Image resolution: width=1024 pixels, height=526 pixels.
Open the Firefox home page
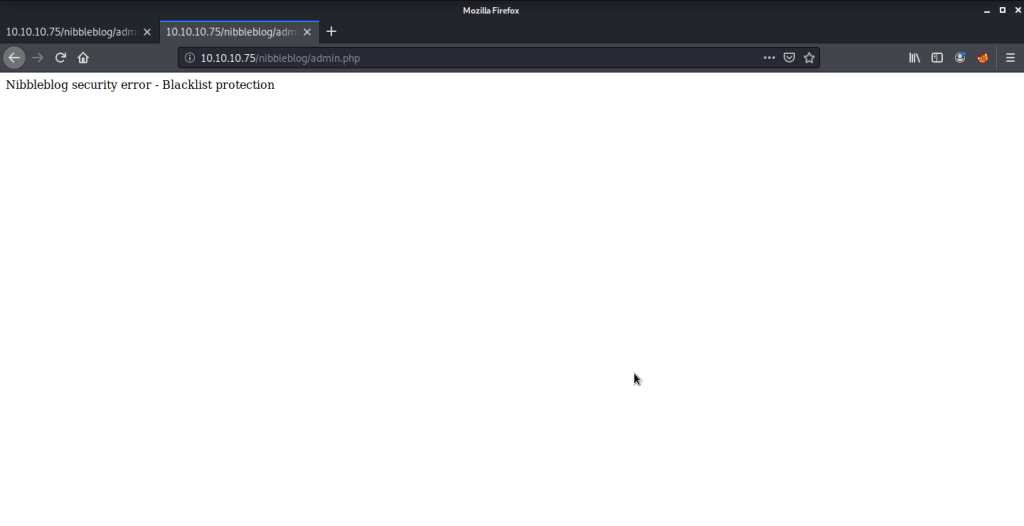pyautogui.click(x=83, y=58)
